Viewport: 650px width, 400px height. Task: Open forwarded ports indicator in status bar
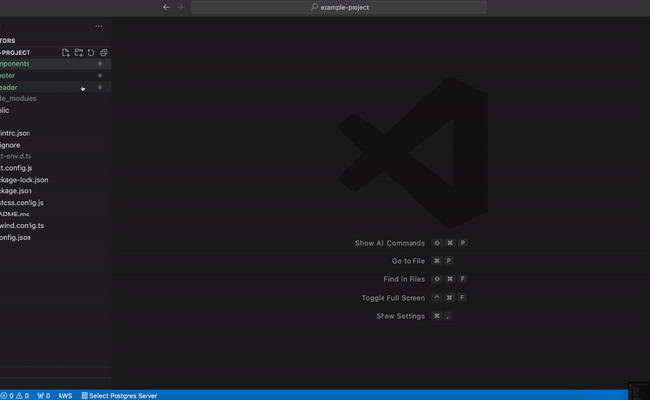(x=44, y=396)
